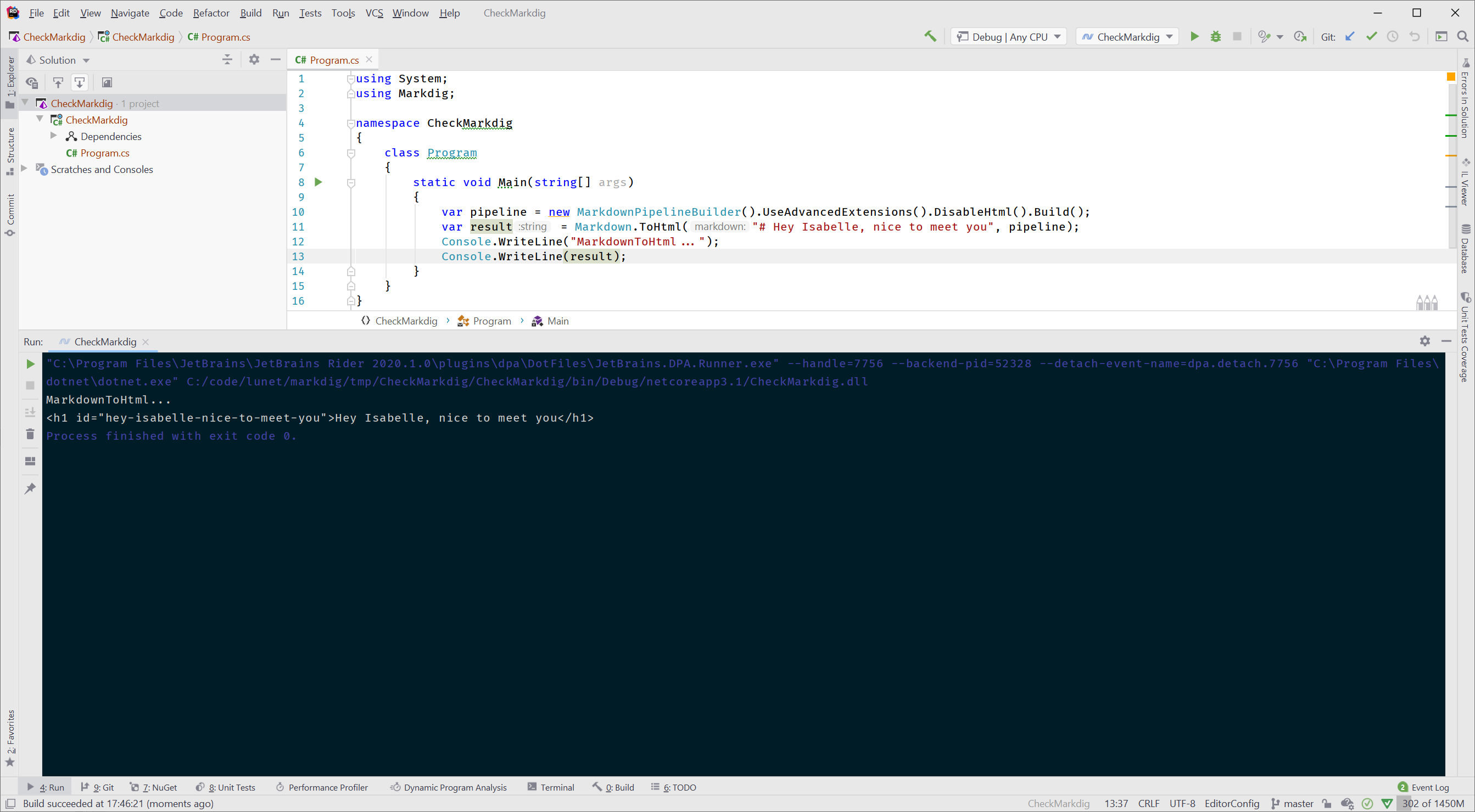The height and width of the screenshot is (812, 1475).
Task: Stop the process using the toolbar stop icon
Action: coord(1237,36)
